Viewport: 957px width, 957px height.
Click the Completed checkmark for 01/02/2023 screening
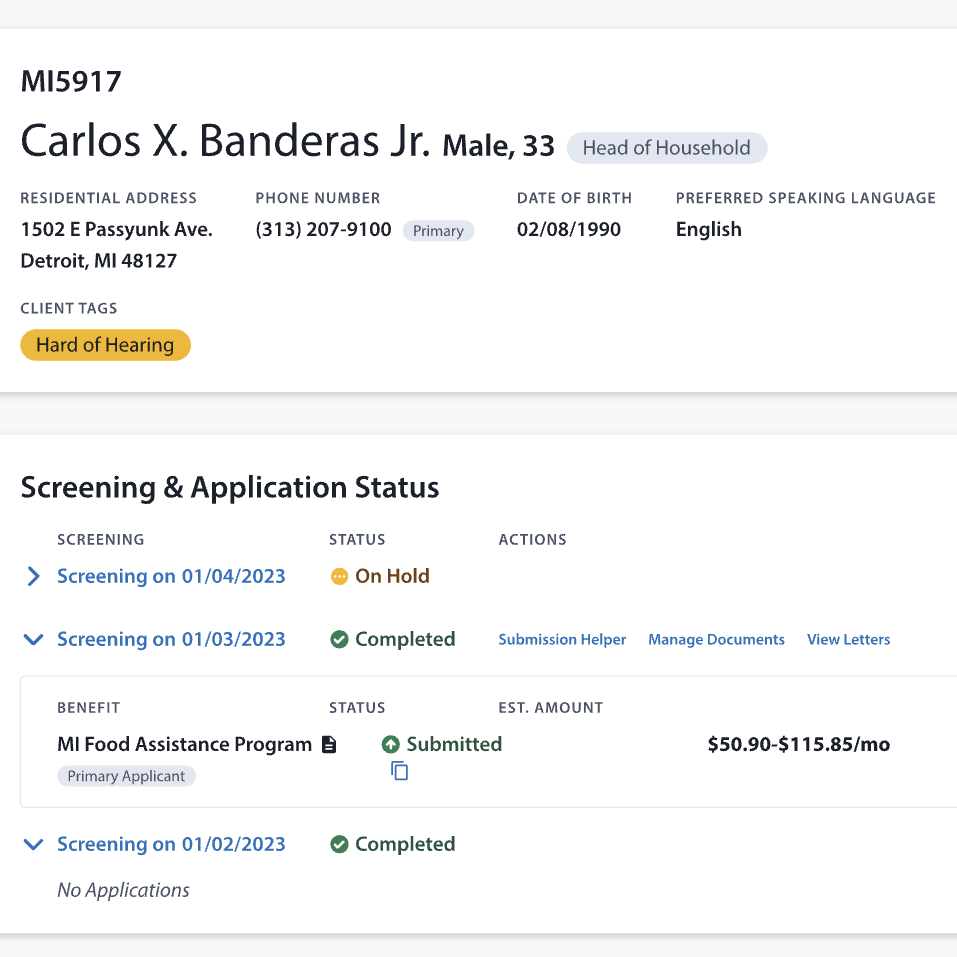coord(339,845)
